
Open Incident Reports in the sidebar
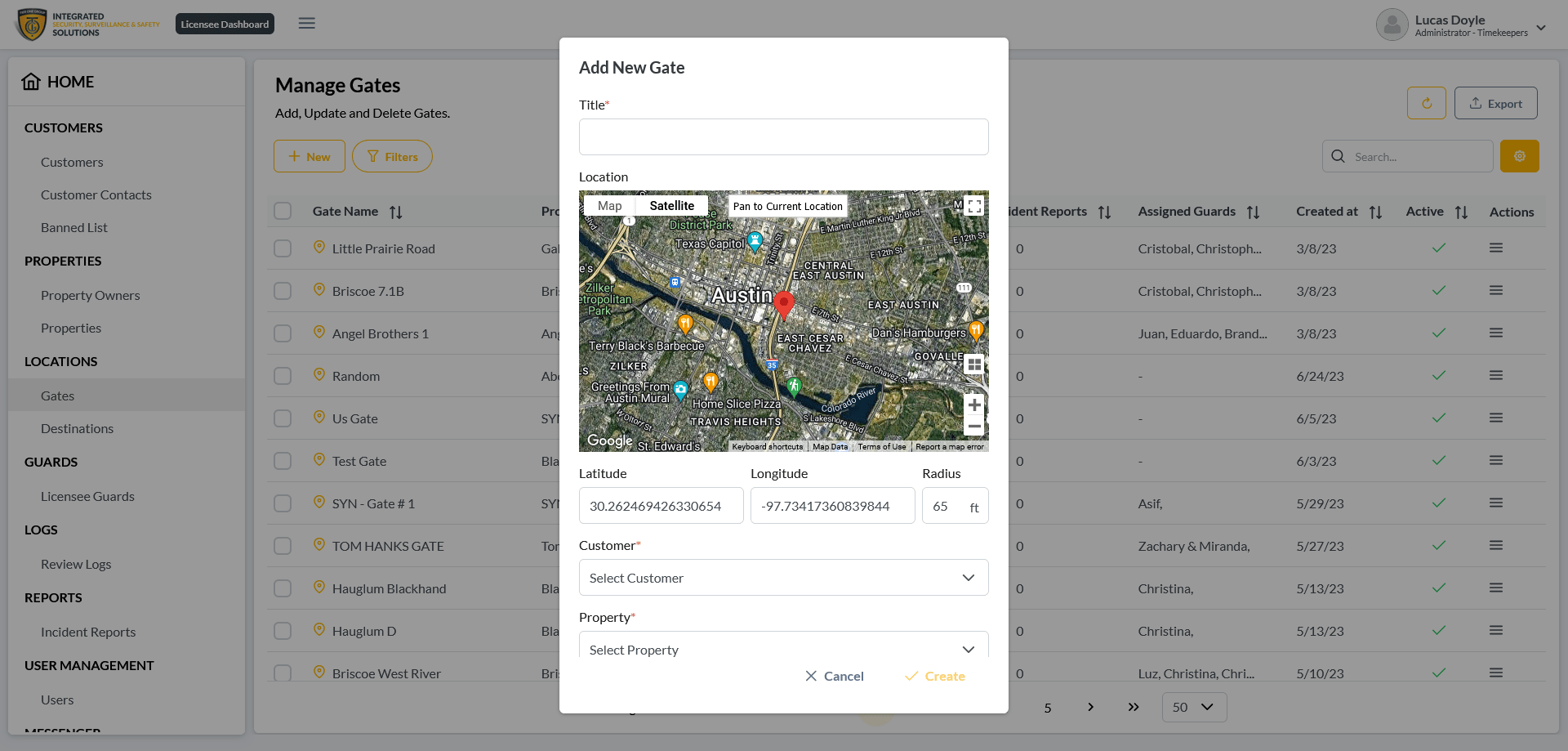coord(88,632)
